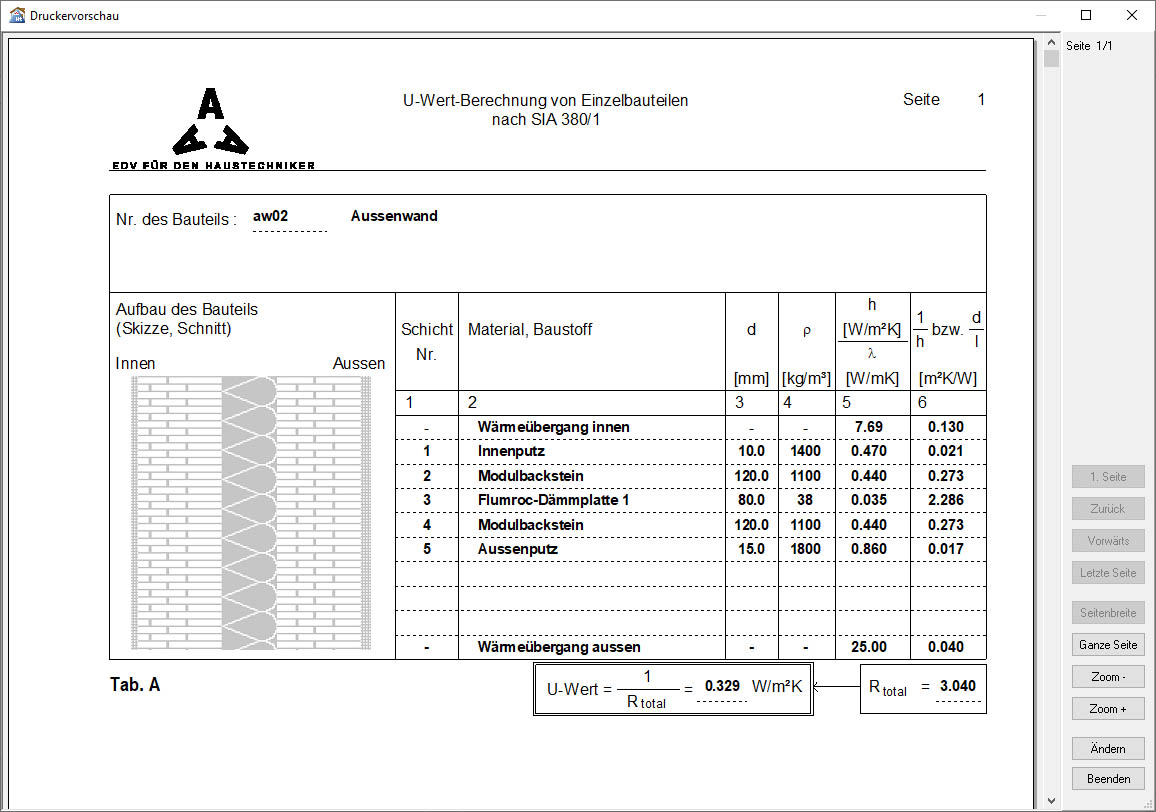Screen dimensions: 1156x812
Task: Click the R total value 3.040
Action: [x=958, y=686]
